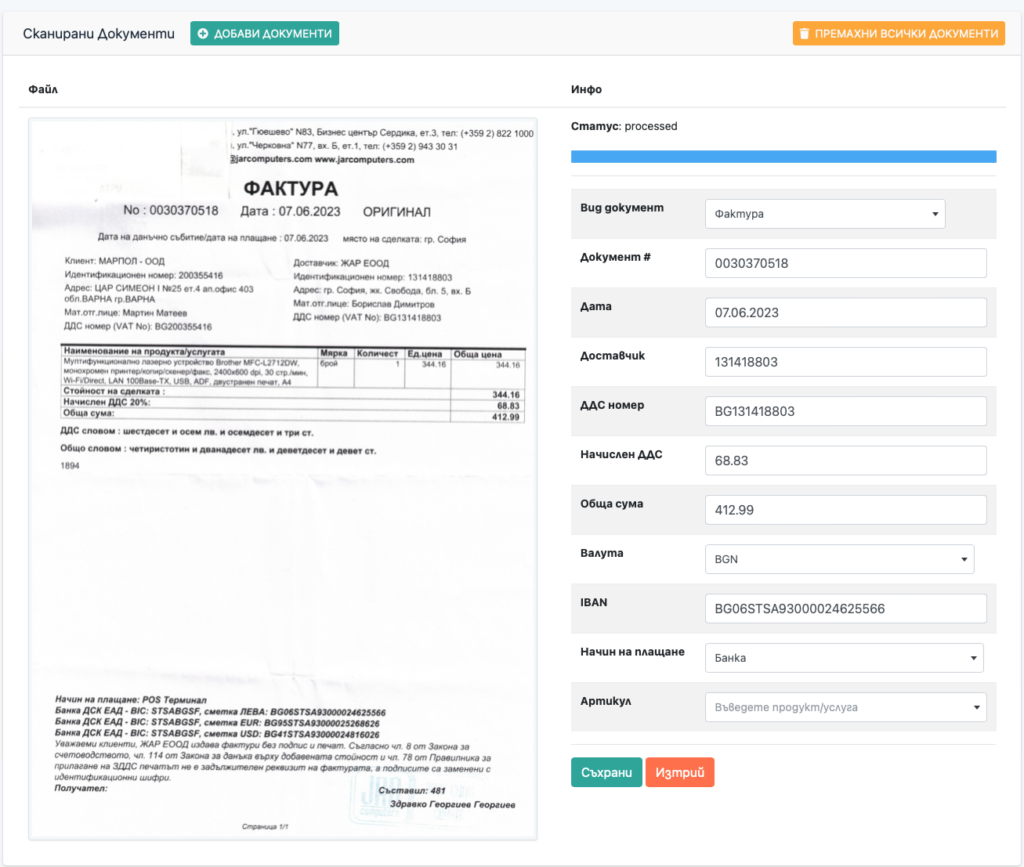This screenshot has height=867, width=1024.
Task: Click the blue processing progress bar
Action: point(783,156)
